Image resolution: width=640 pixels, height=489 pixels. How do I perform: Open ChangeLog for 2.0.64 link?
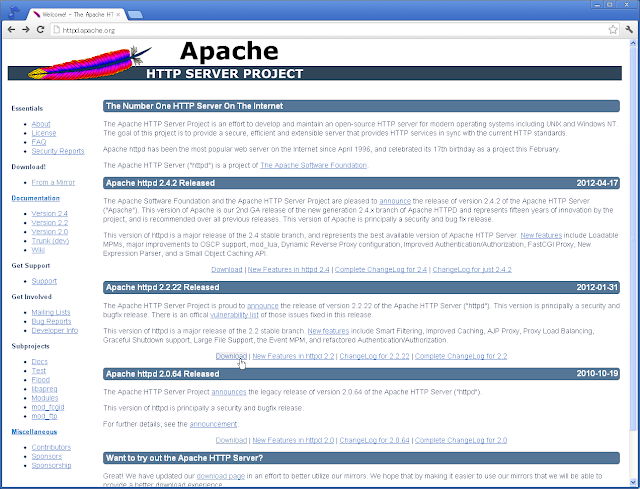click(374, 440)
